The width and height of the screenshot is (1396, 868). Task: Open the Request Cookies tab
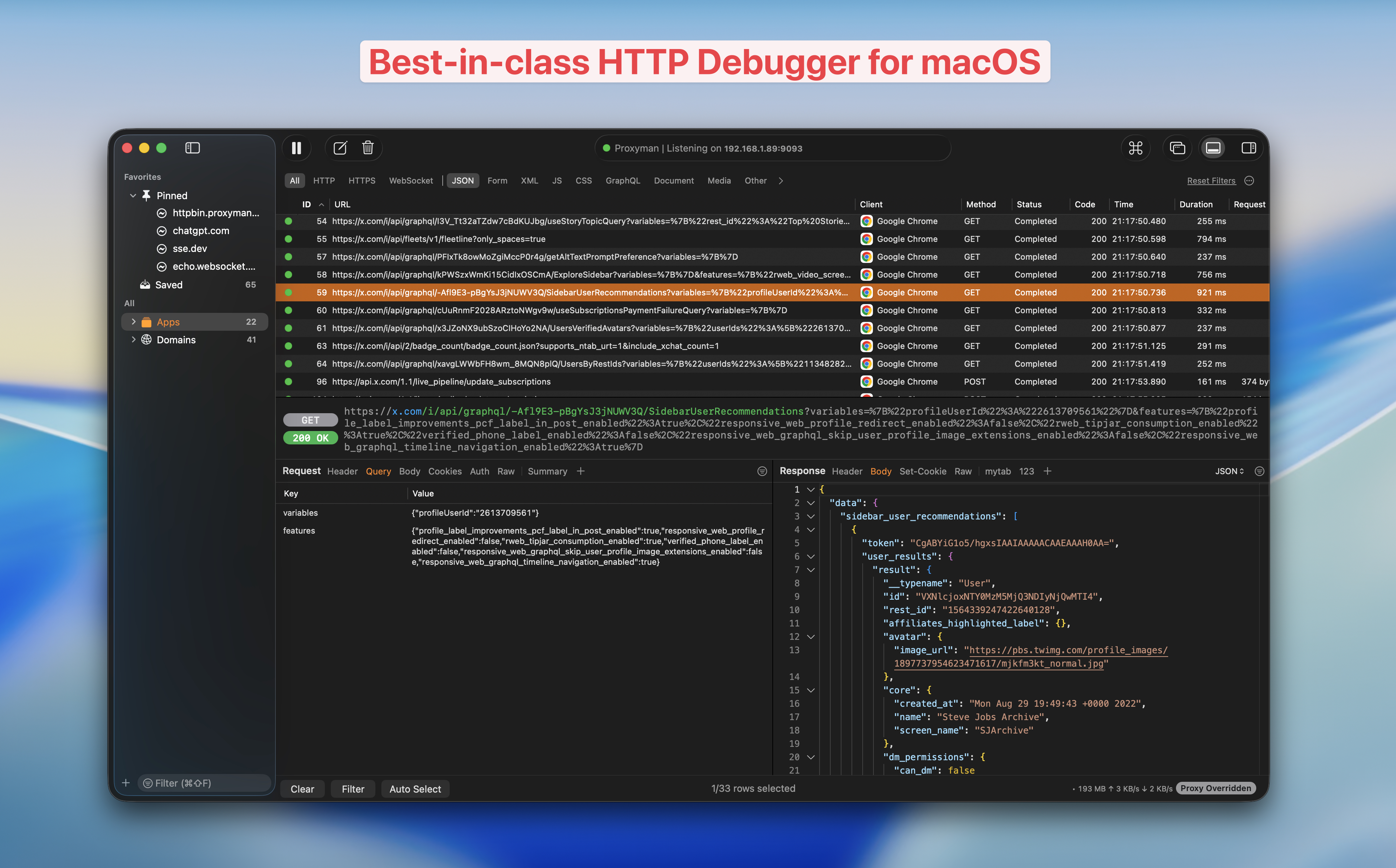coord(445,471)
